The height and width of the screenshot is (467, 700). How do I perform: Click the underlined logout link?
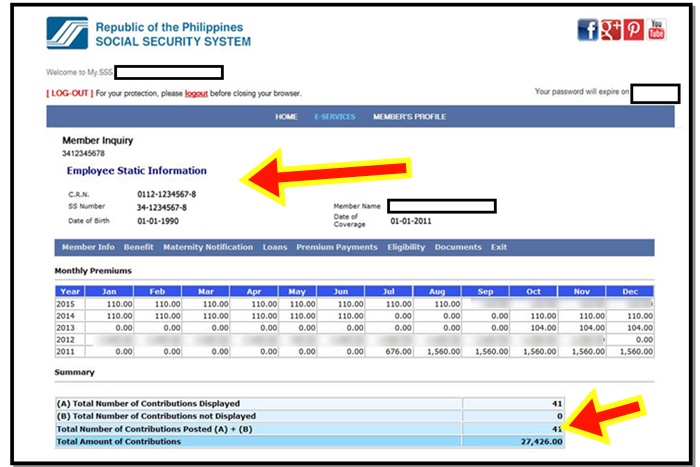click(196, 93)
